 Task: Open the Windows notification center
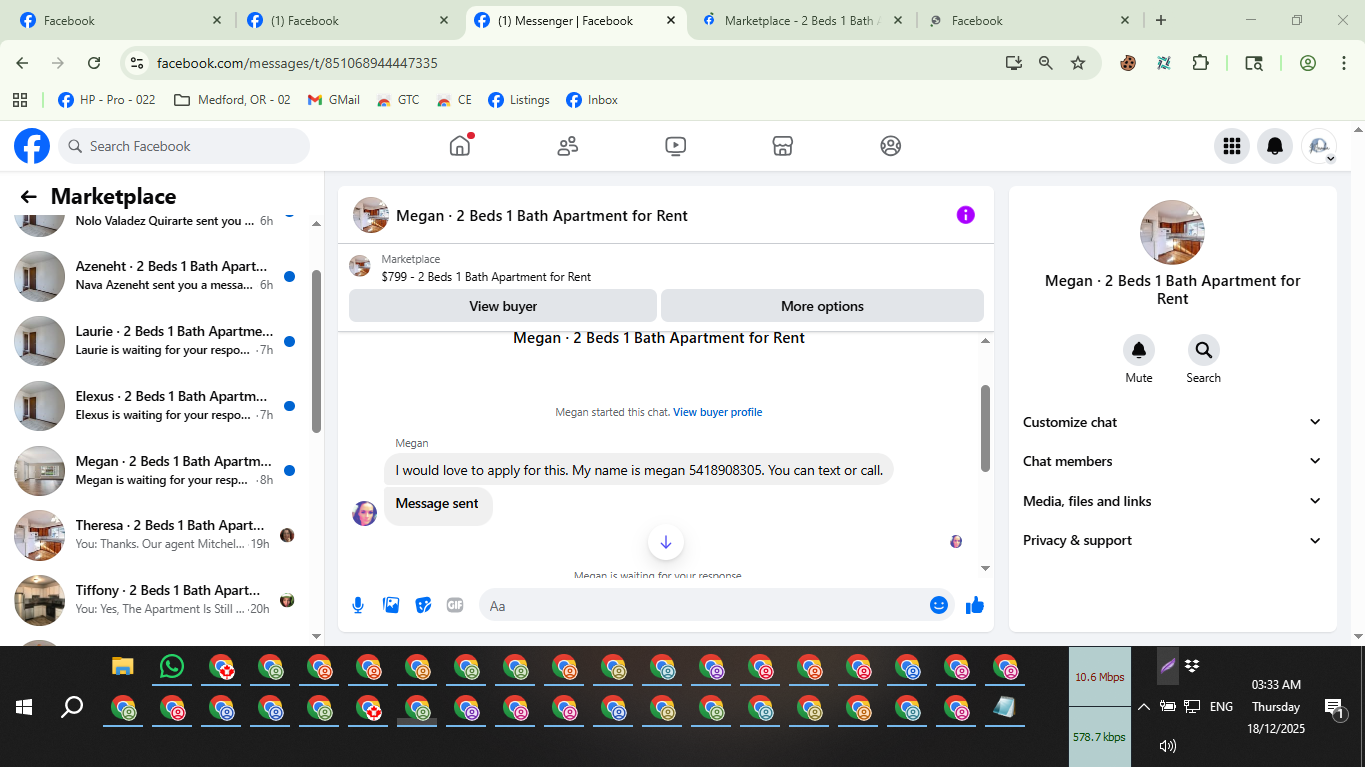pyautogui.click(x=1334, y=708)
